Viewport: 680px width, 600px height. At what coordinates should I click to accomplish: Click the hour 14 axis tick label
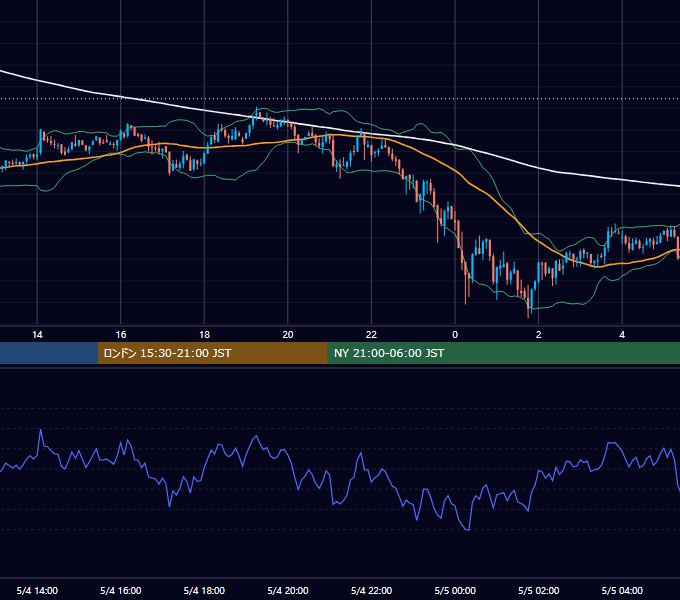[x=37, y=335]
